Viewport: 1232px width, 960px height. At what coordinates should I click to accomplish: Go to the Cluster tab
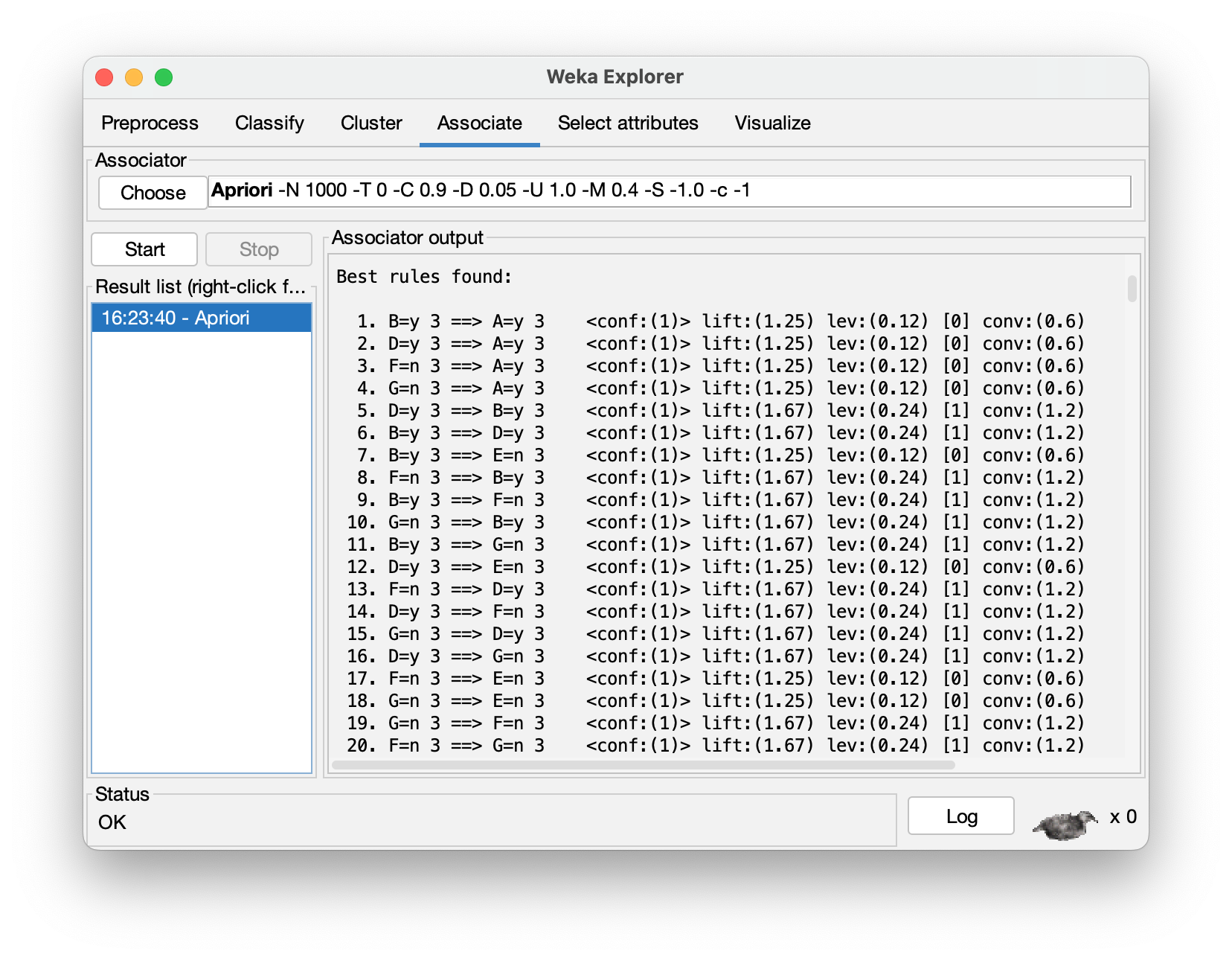tap(371, 123)
